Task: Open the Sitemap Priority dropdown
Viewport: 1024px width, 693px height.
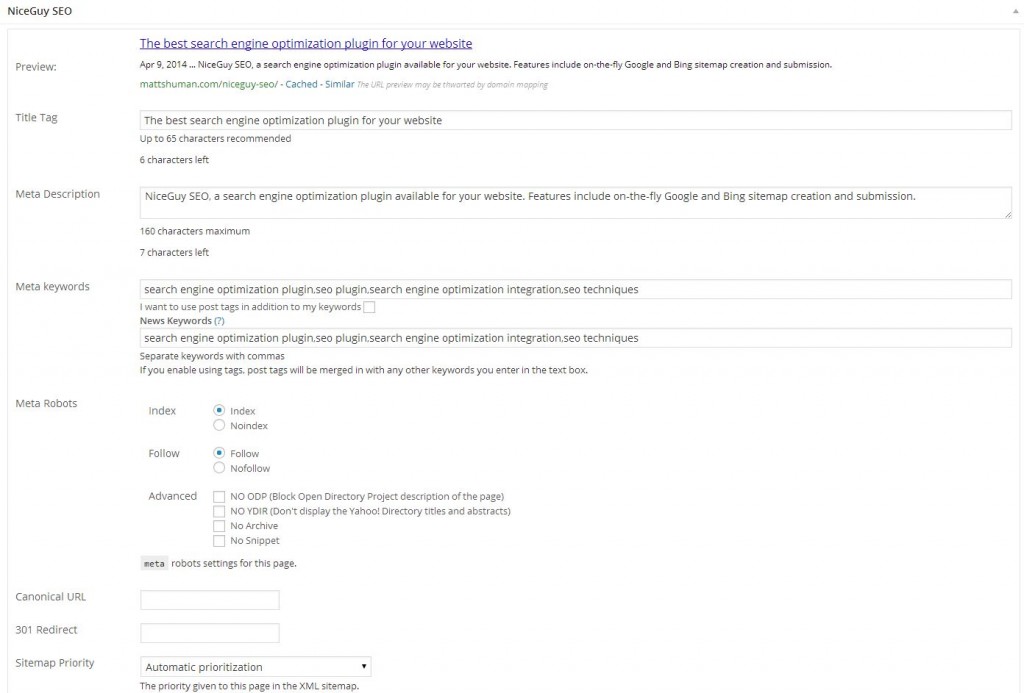Action: click(255, 667)
